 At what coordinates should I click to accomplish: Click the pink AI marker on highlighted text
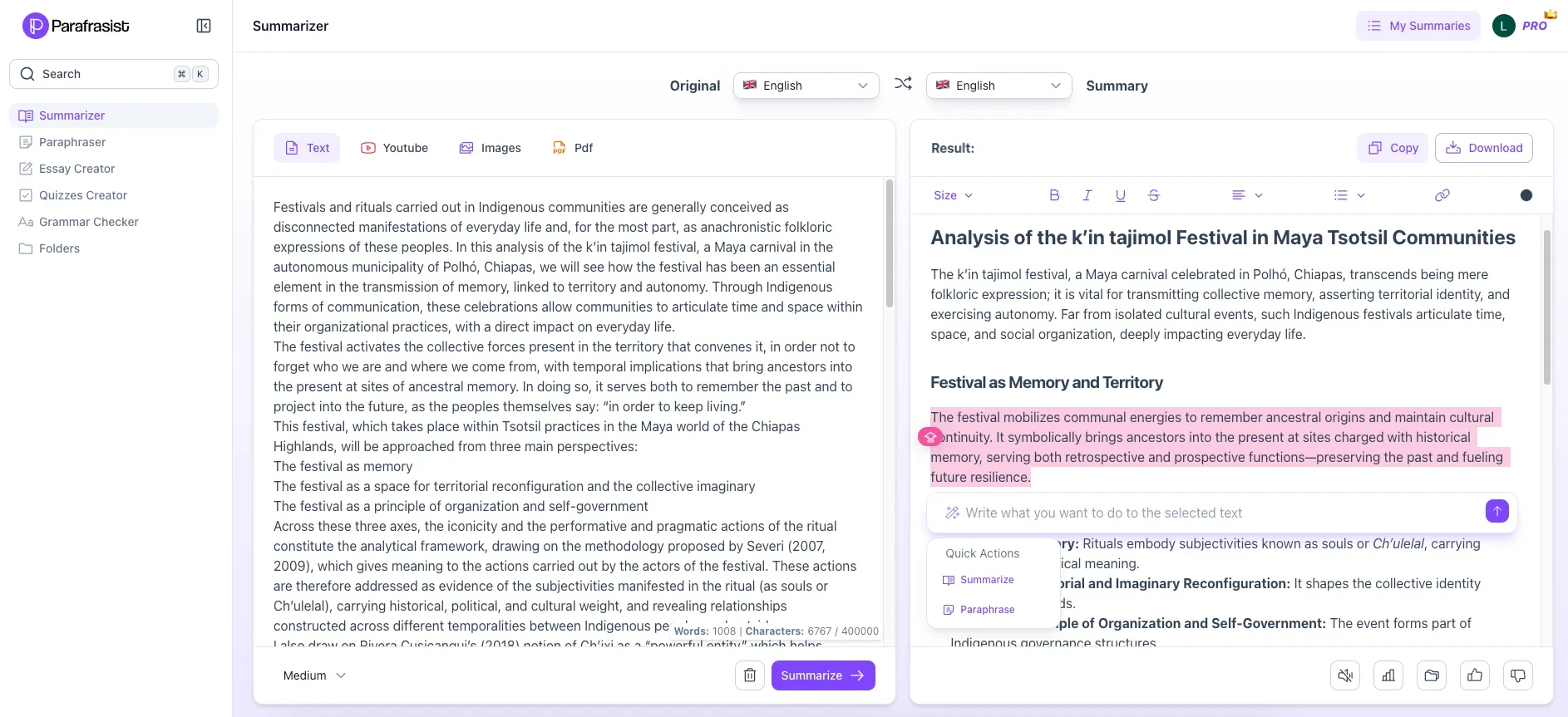pyautogui.click(x=930, y=436)
